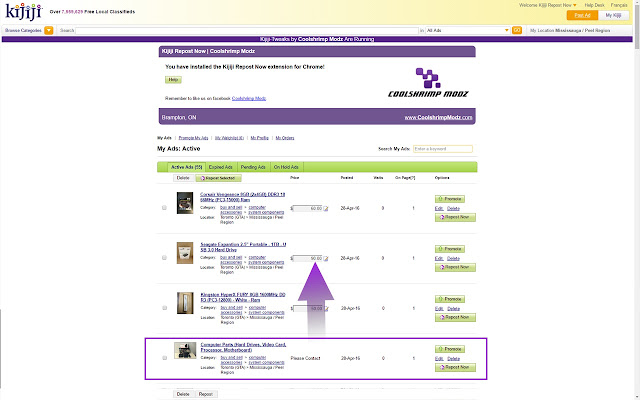Open the Promote My Ads link
The width and height of the screenshot is (640, 400).
point(193,138)
